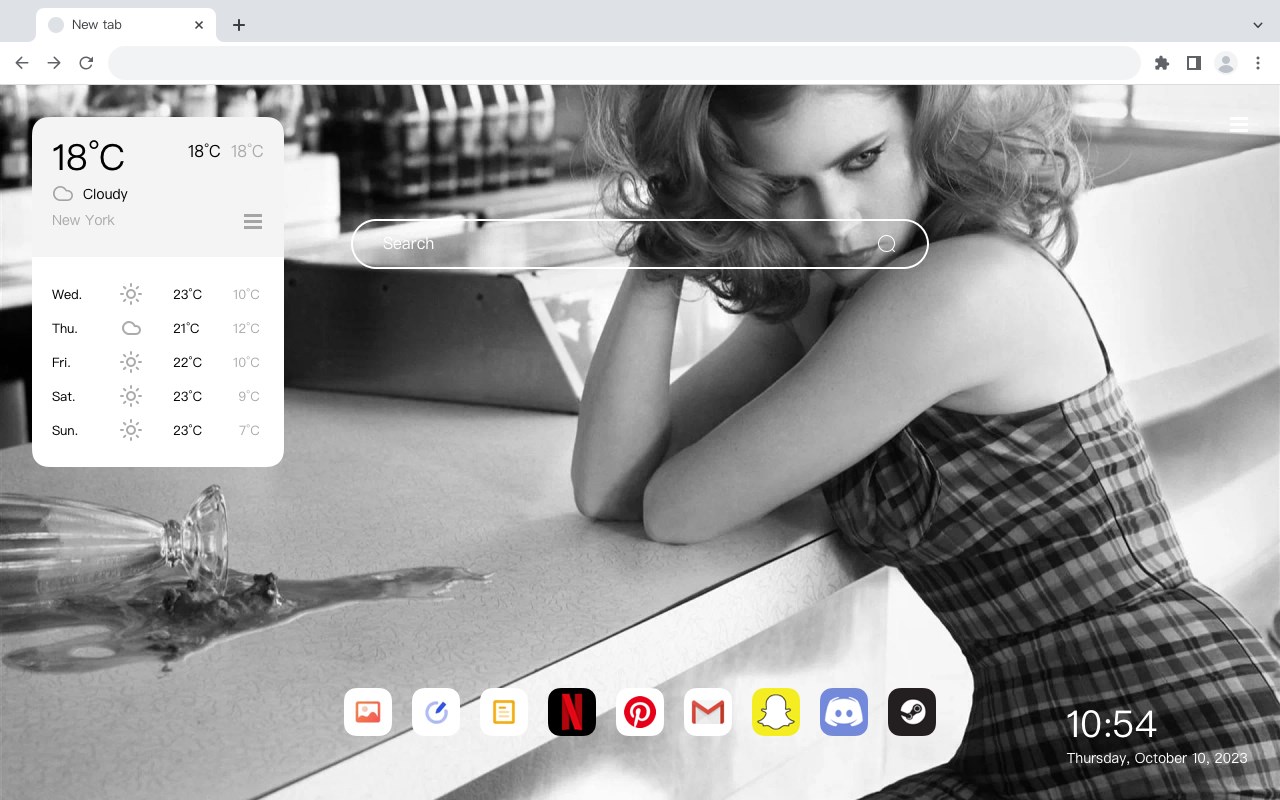Viewport: 1280px width, 800px height.
Task: Open the blue checkmark to-do icon
Action: (436, 712)
